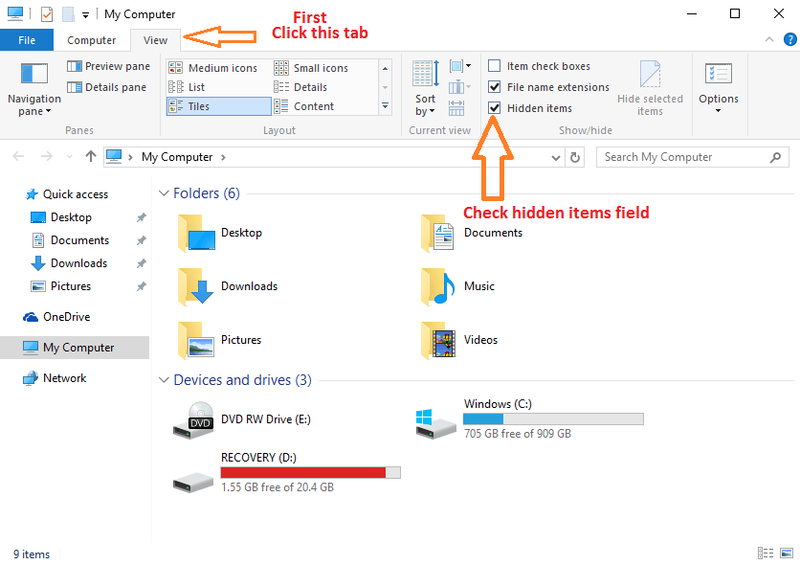The width and height of the screenshot is (800, 565).
Task: Select the Music folder tile
Action: pos(457,287)
